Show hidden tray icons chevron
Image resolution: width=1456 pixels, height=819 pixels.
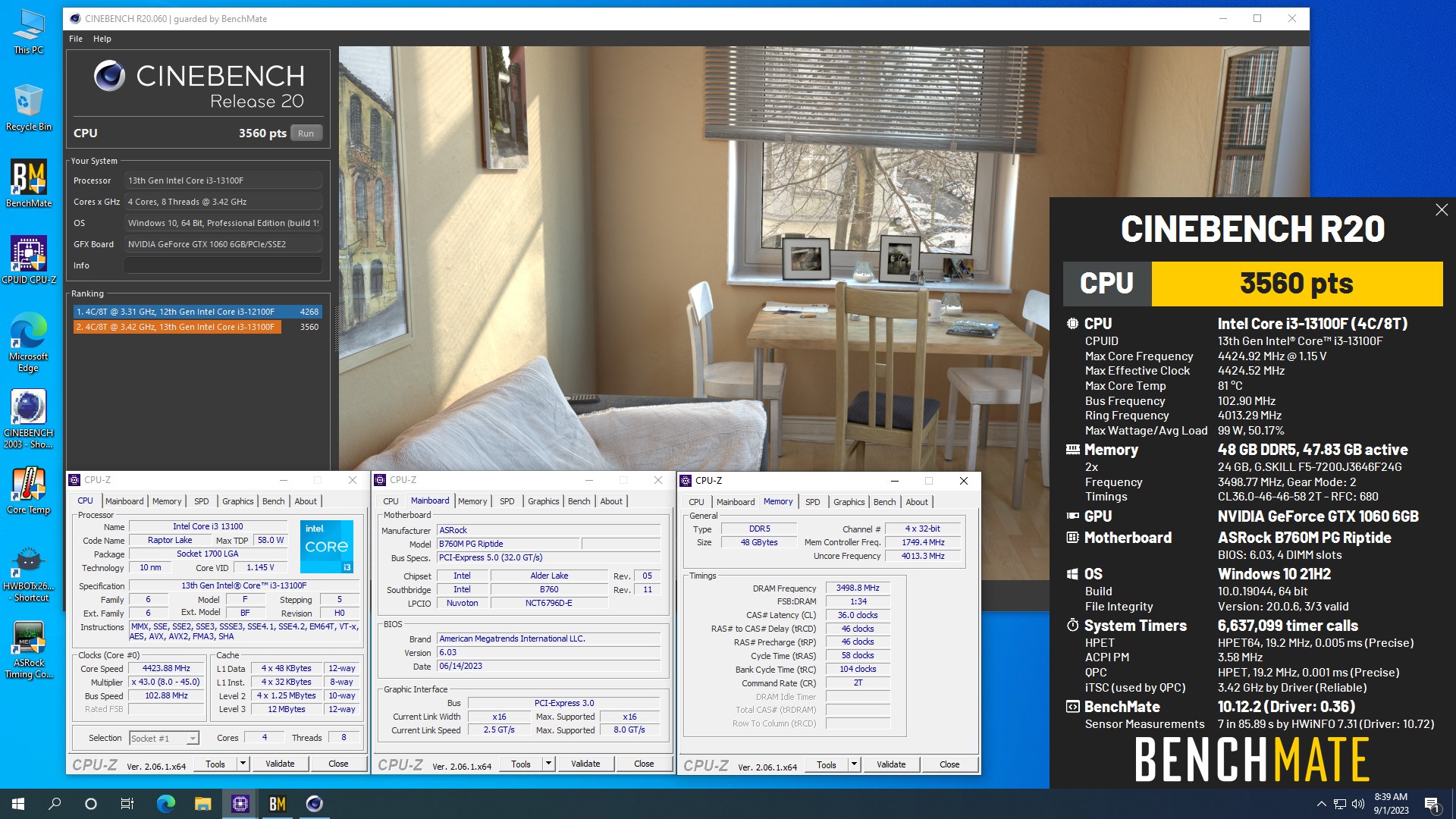pos(1321,804)
